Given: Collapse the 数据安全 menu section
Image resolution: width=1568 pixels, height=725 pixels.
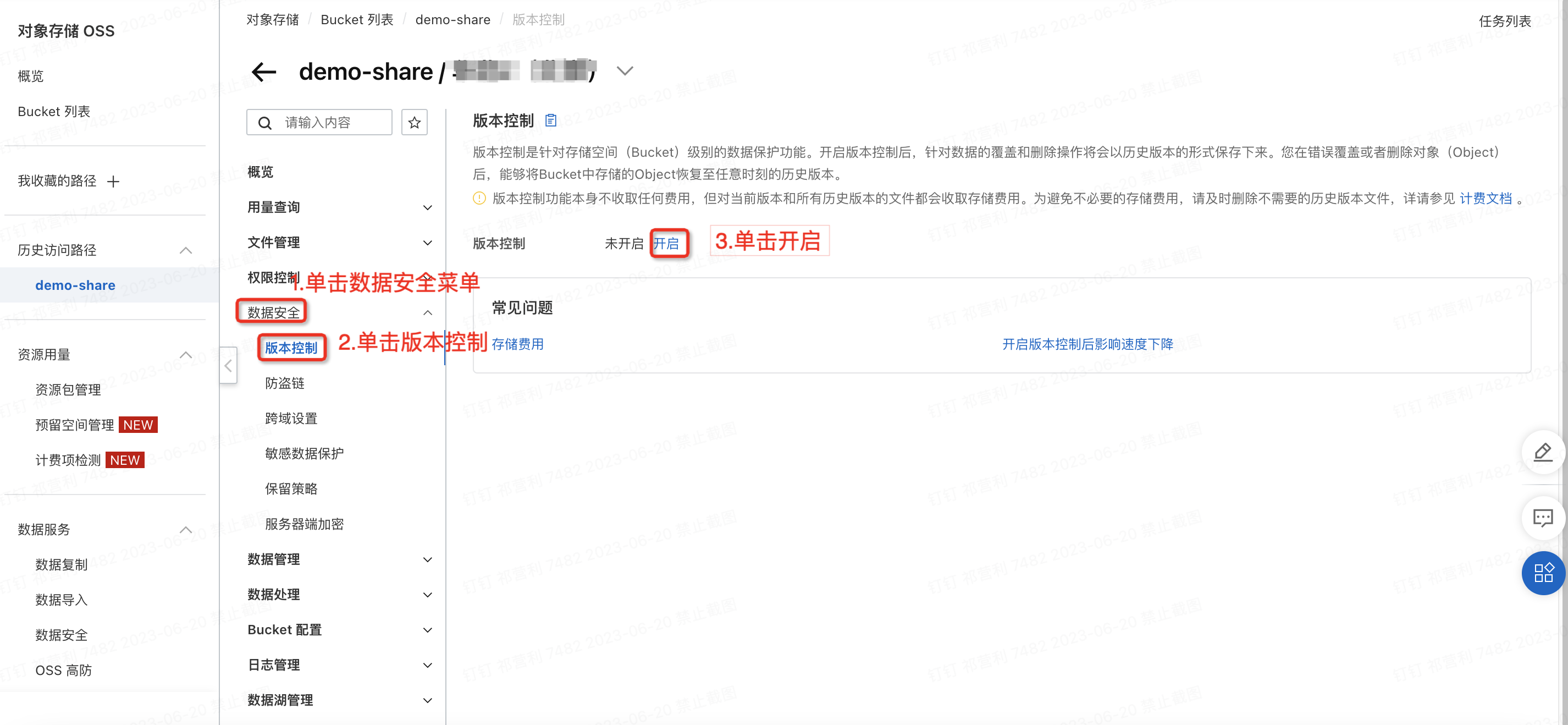Looking at the screenshot, I should (x=427, y=312).
